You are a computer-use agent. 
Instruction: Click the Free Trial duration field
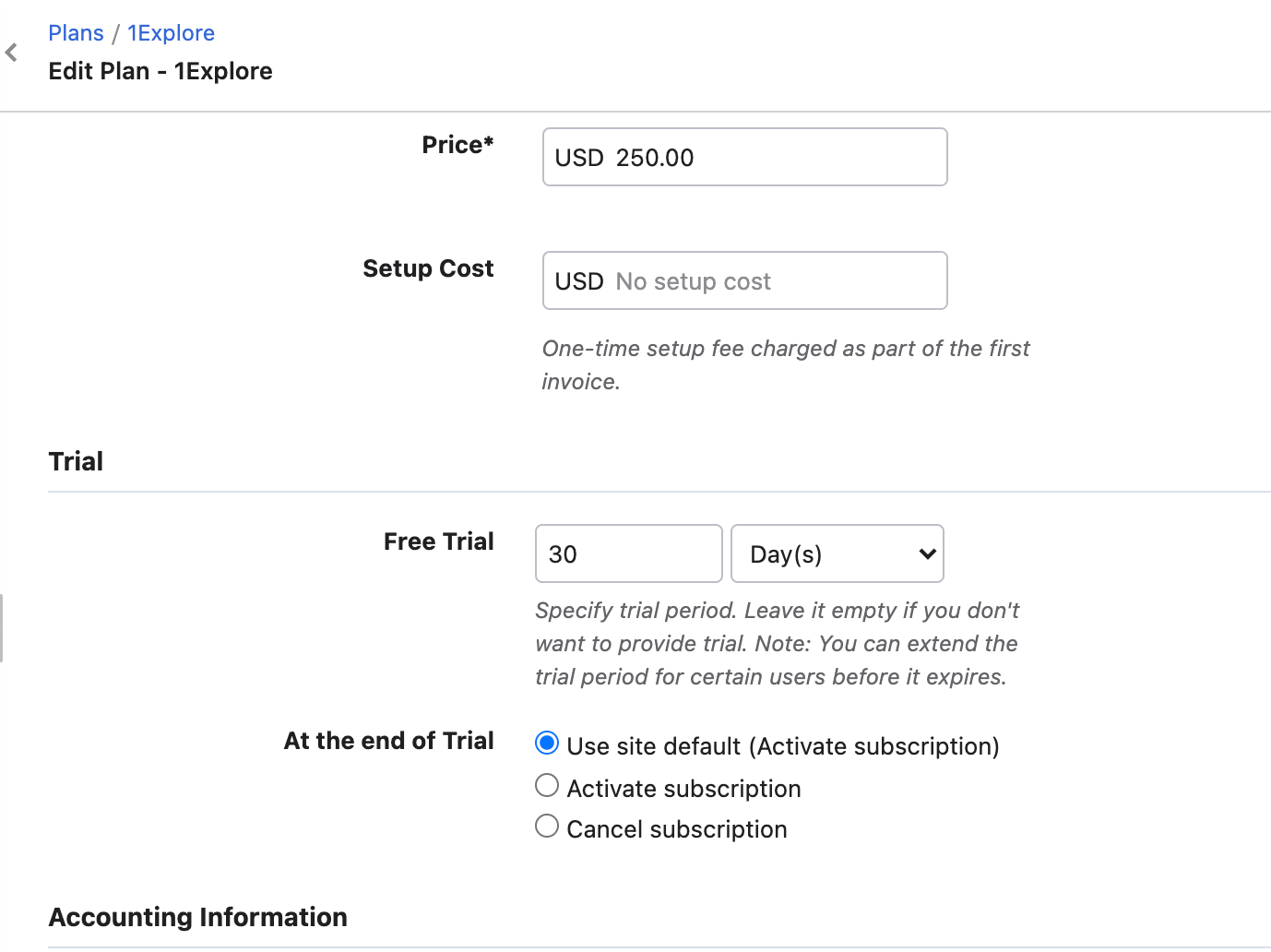[x=628, y=554]
